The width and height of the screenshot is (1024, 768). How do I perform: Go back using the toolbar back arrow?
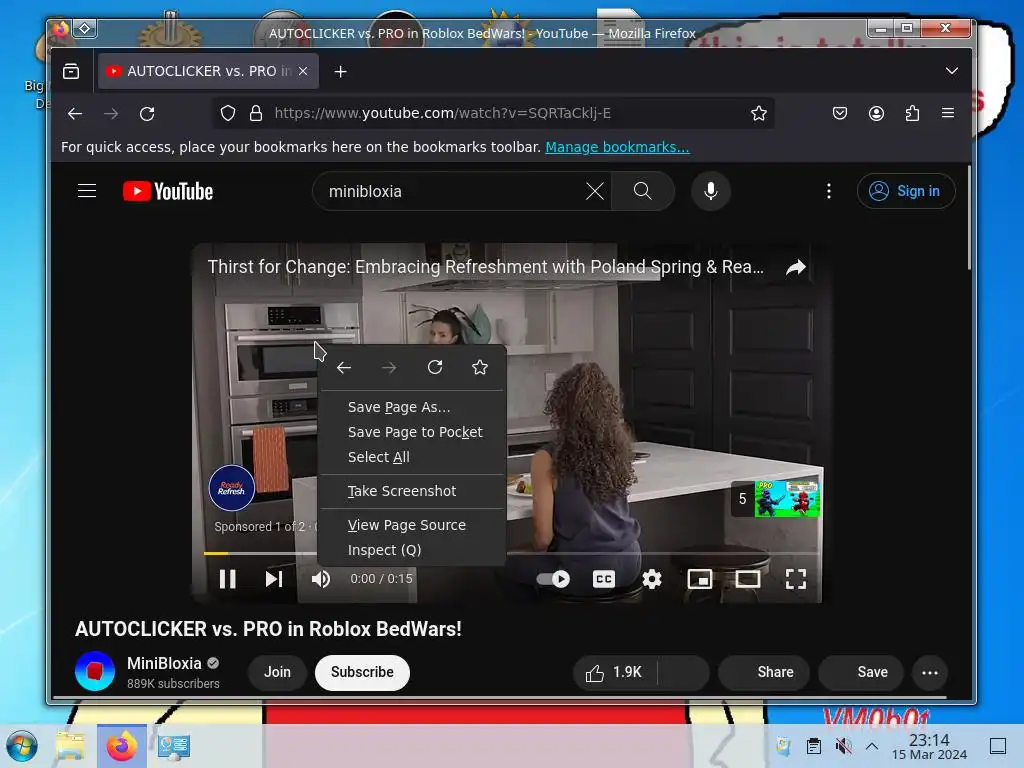pyautogui.click(x=75, y=114)
